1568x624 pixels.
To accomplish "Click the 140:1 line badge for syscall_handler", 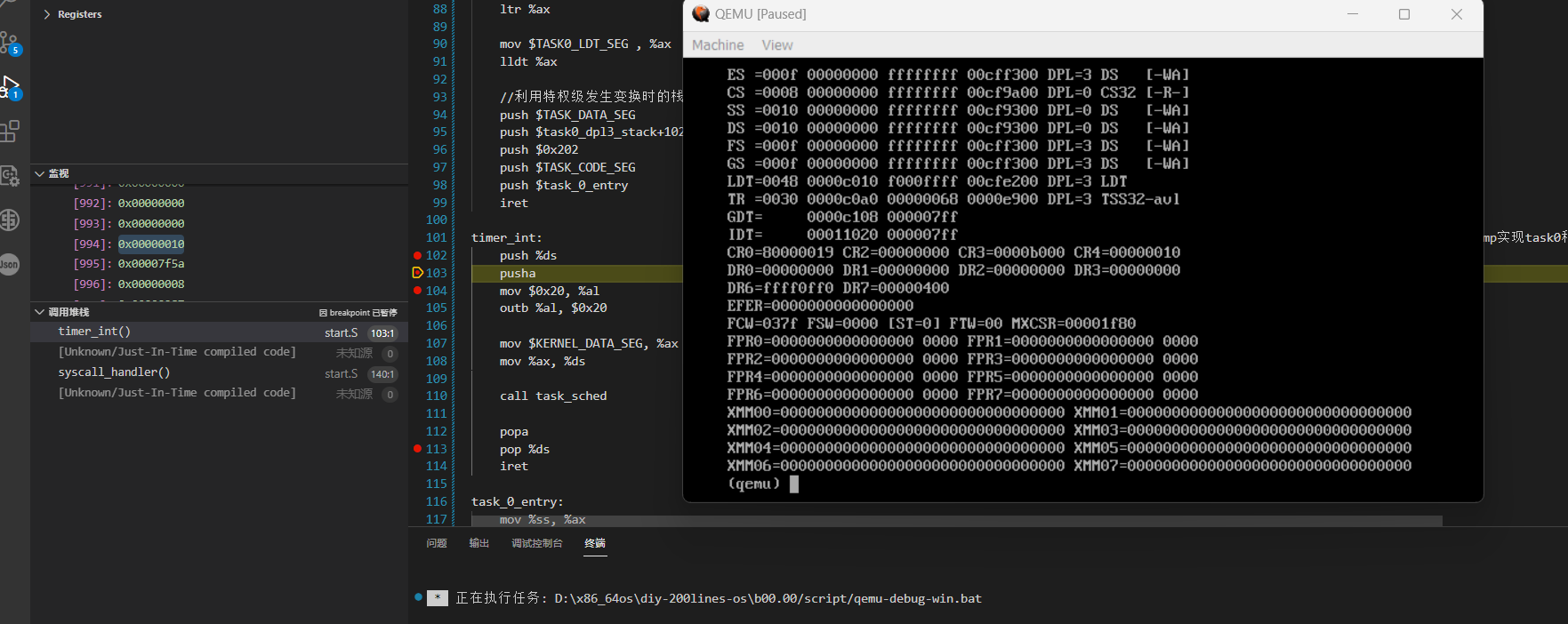I will pyautogui.click(x=382, y=374).
